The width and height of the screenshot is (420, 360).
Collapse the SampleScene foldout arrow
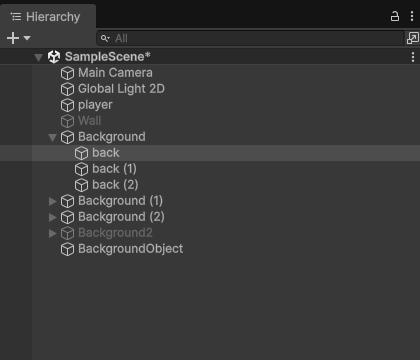click(38, 57)
